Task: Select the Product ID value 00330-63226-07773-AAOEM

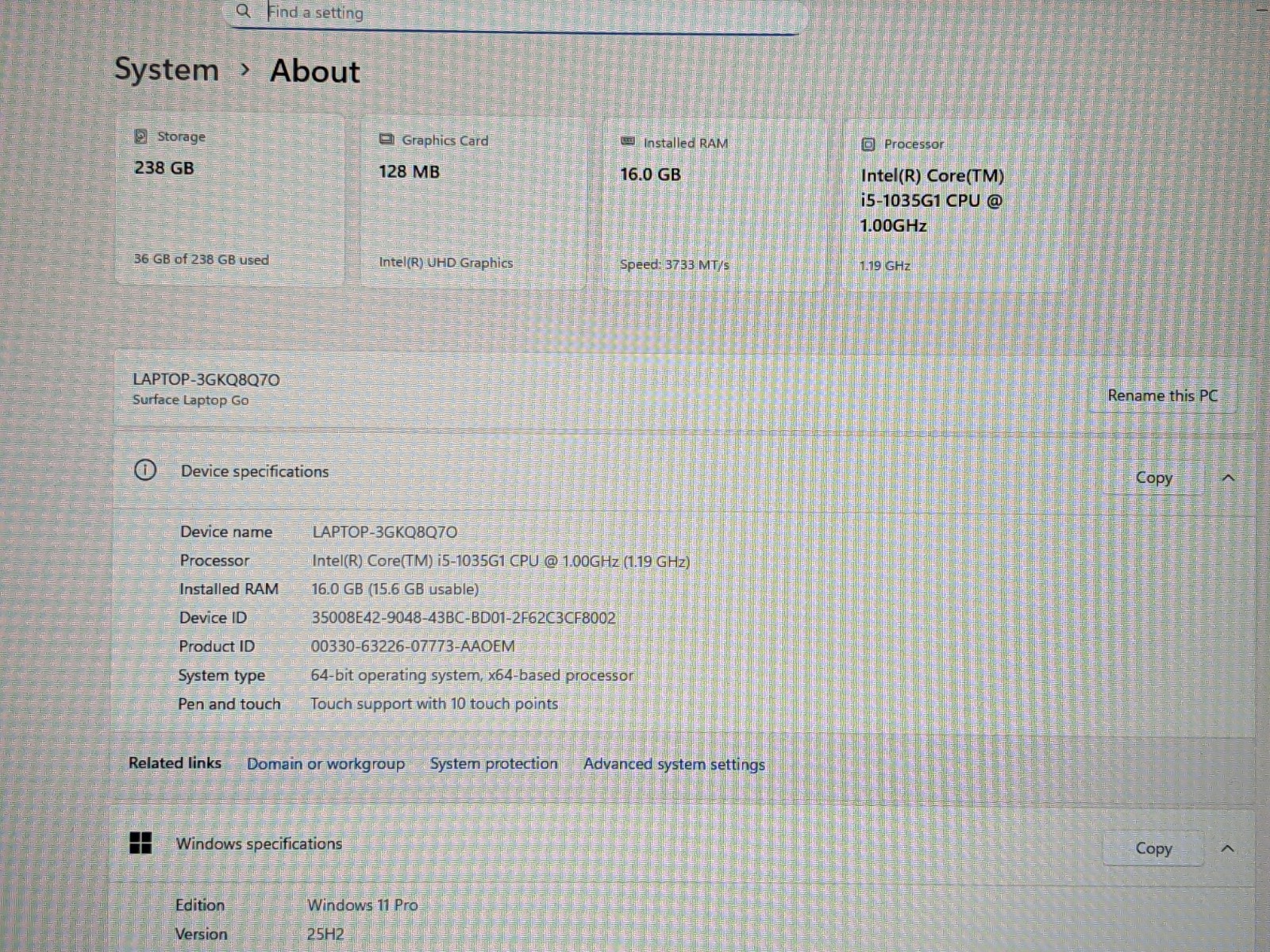Action: pos(413,647)
